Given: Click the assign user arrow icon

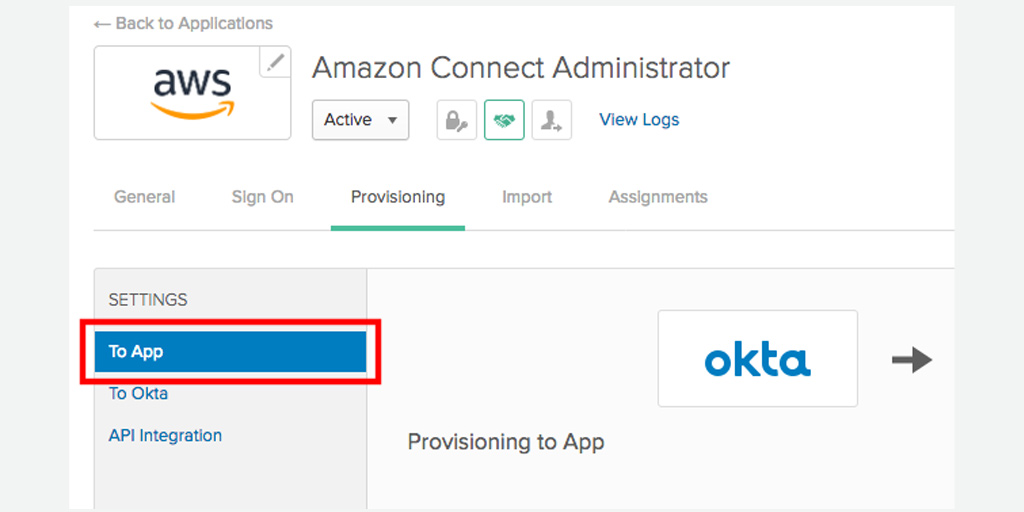Looking at the screenshot, I should (552, 120).
